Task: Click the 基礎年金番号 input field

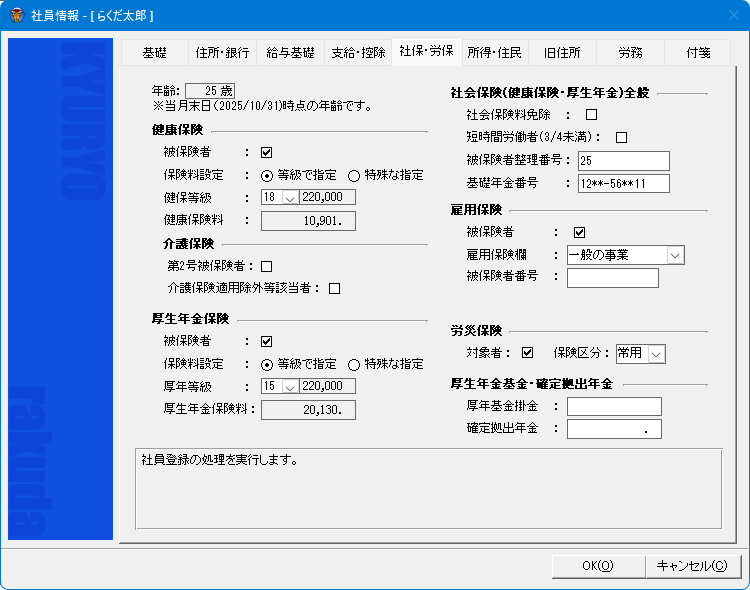Action: click(622, 183)
